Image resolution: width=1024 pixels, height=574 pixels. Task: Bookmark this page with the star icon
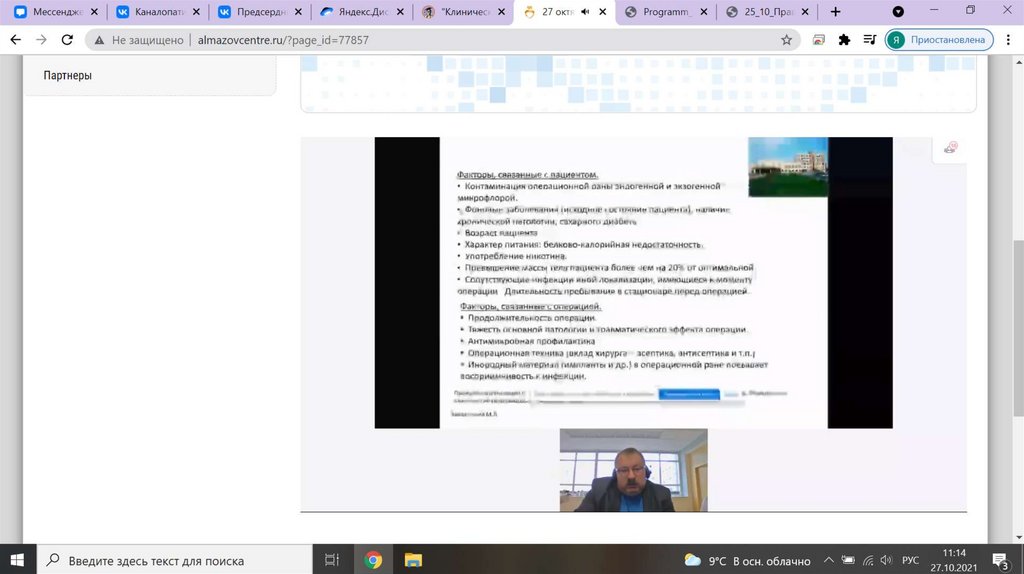click(787, 40)
